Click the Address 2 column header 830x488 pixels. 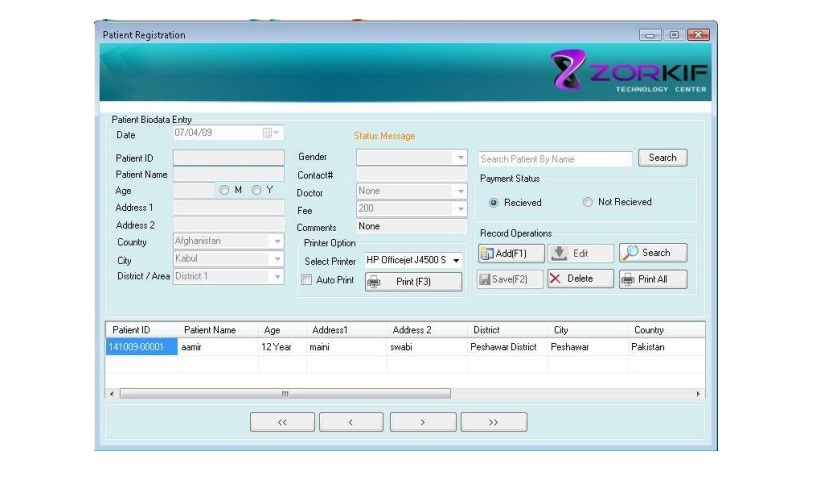(x=427, y=330)
